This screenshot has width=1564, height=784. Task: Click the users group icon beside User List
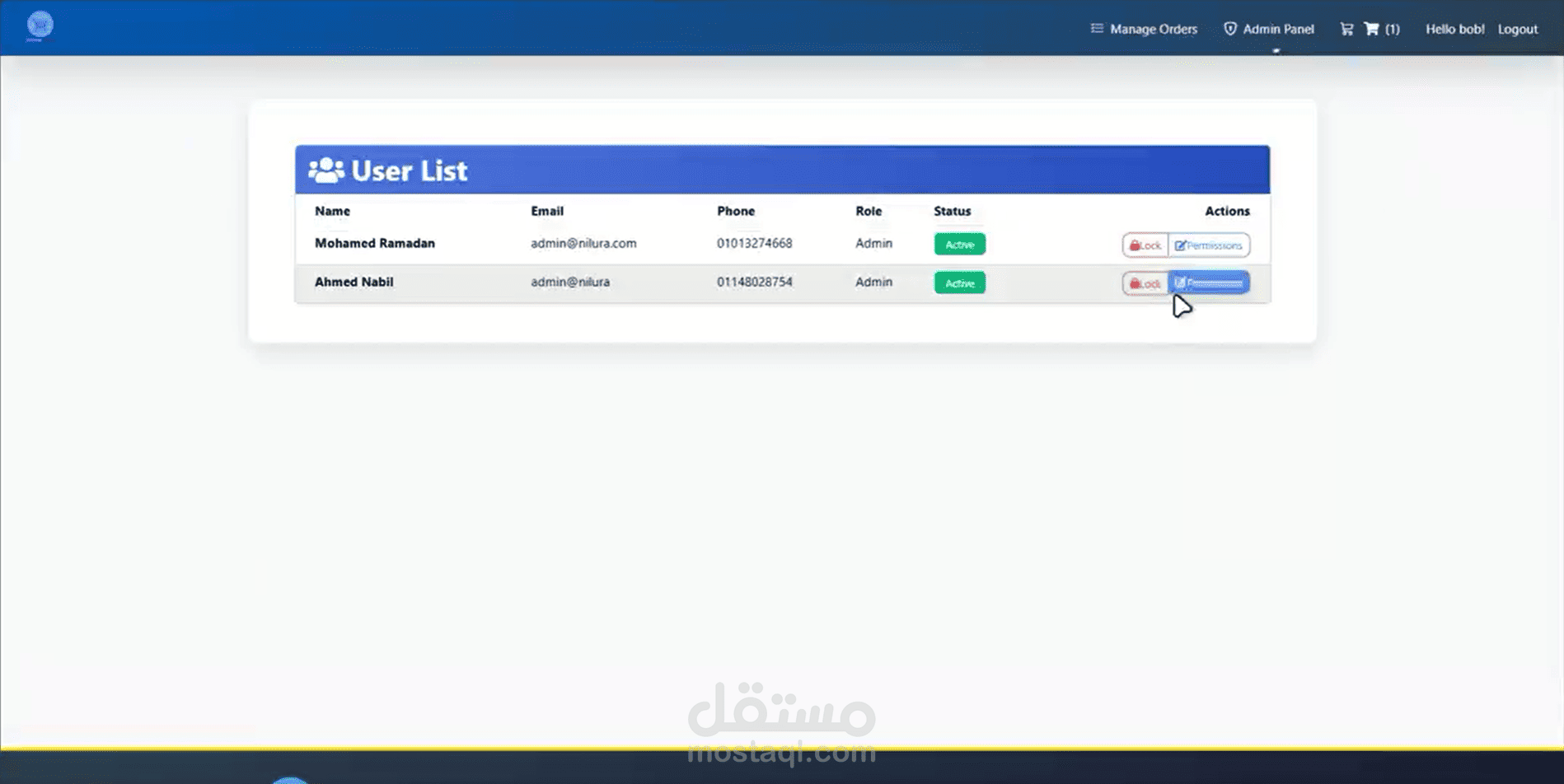click(326, 170)
